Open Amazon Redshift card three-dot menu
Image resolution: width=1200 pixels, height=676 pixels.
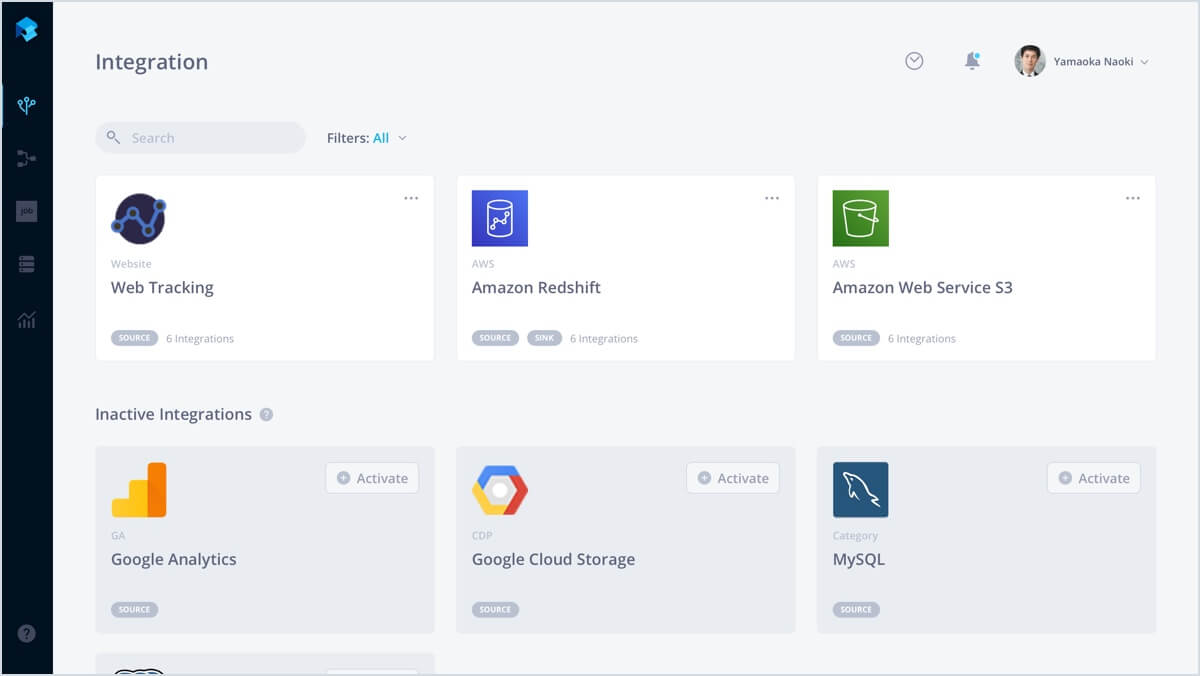click(x=772, y=198)
